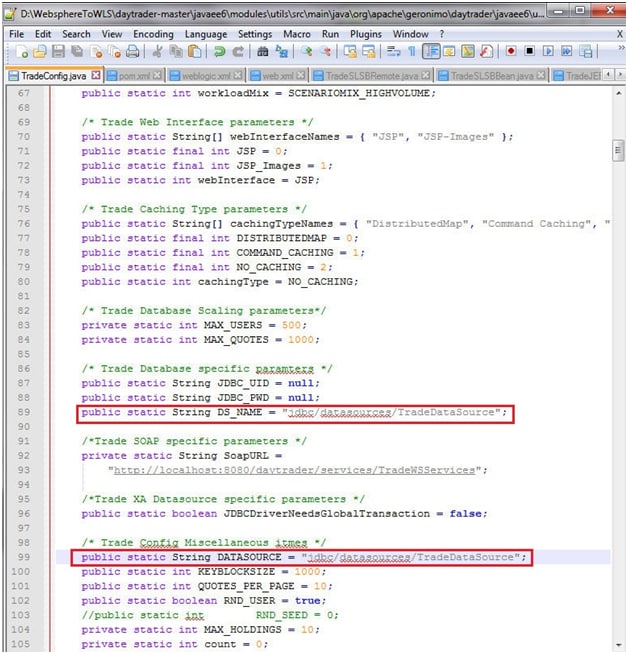Zoom out using the toolbar magnifier icon
The image size is (628, 654).
[326, 51]
